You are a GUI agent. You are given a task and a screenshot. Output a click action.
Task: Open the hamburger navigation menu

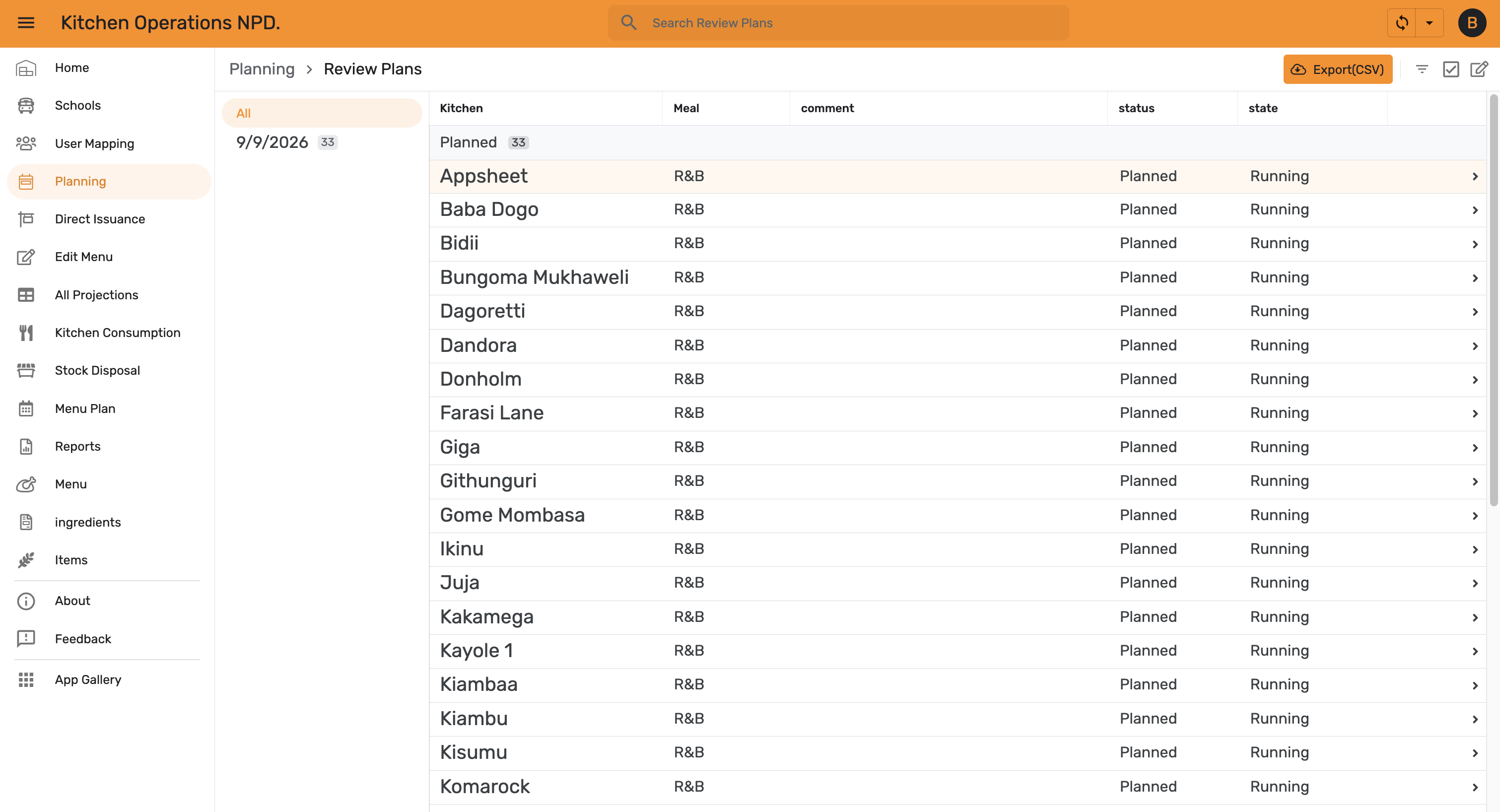(x=26, y=23)
